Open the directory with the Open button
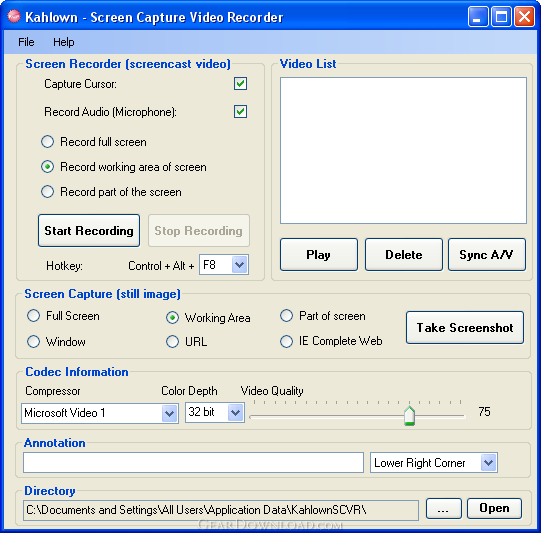This screenshot has width=541, height=533. (x=494, y=509)
